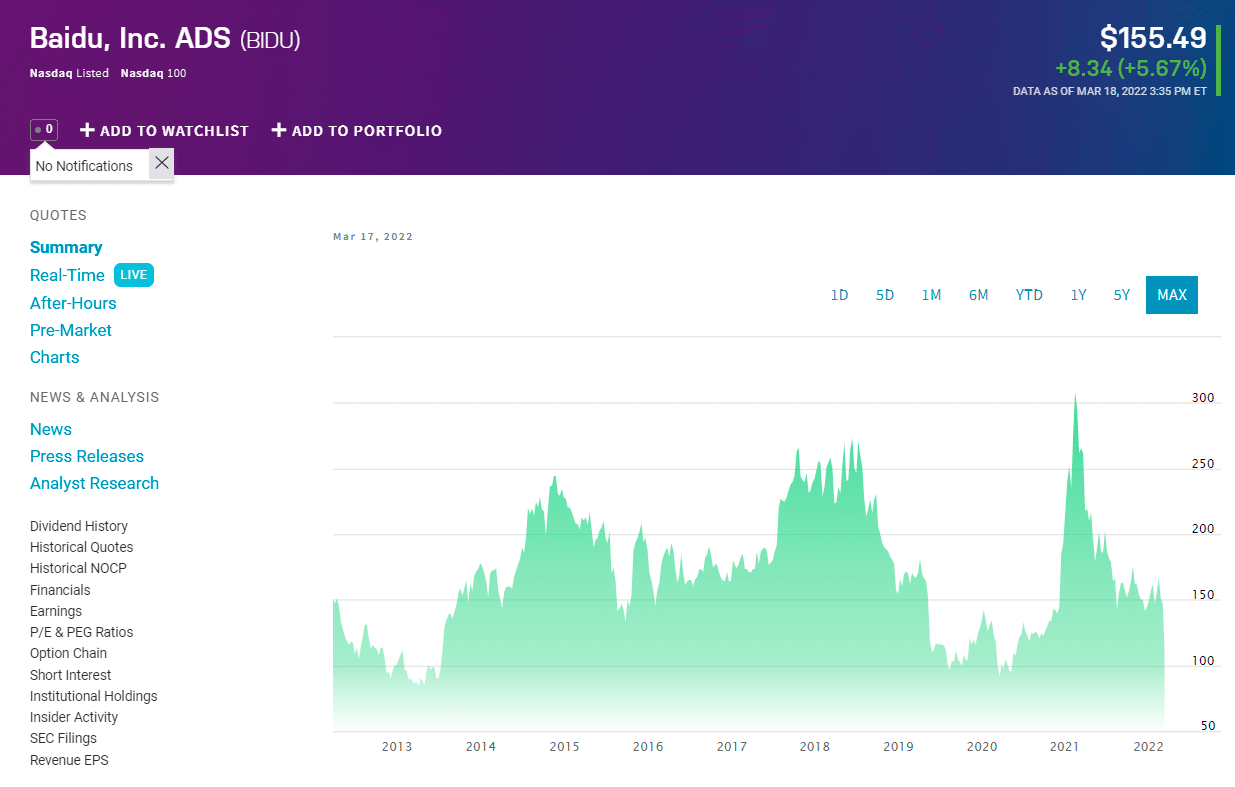Click the plus icon of Add to Watchlist
The image size is (1235, 787).
tap(87, 130)
